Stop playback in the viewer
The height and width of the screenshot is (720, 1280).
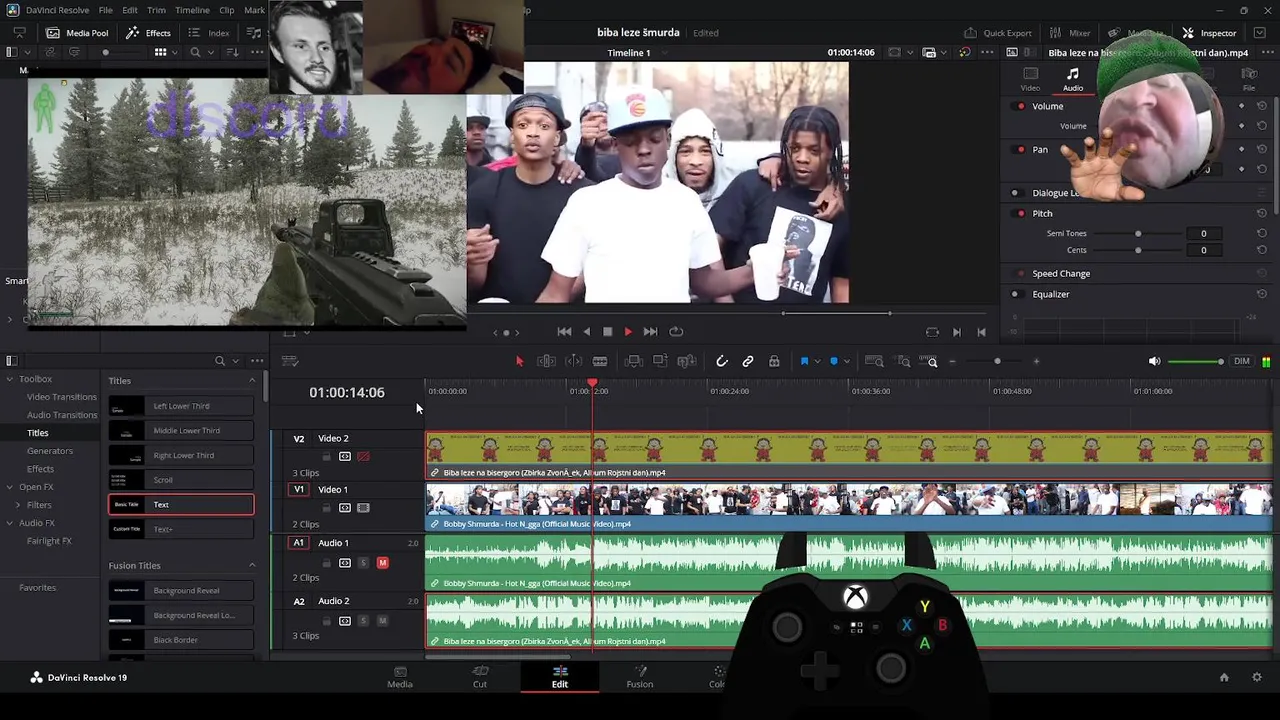(x=607, y=332)
